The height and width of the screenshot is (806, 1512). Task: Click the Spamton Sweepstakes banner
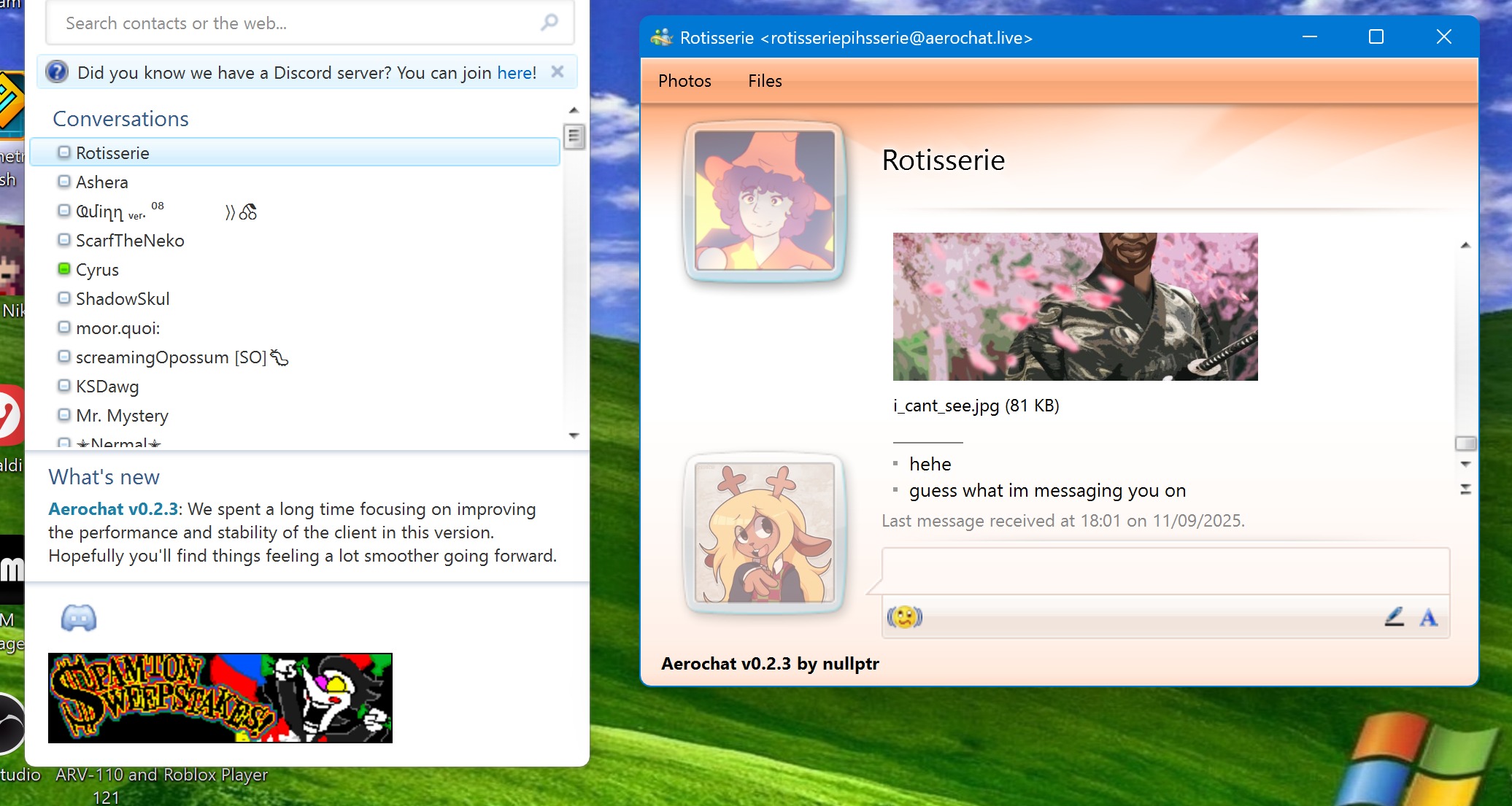pyautogui.click(x=220, y=698)
